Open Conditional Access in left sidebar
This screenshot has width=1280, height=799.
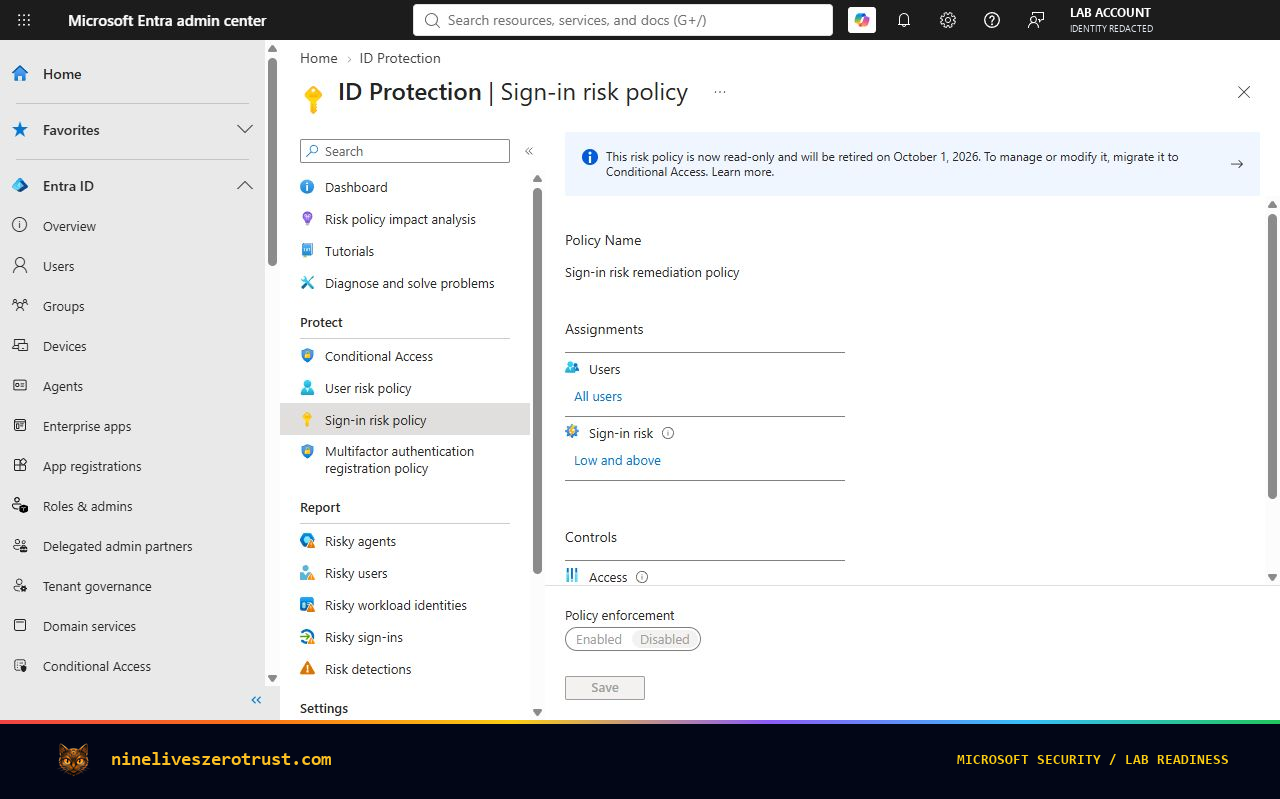click(97, 666)
